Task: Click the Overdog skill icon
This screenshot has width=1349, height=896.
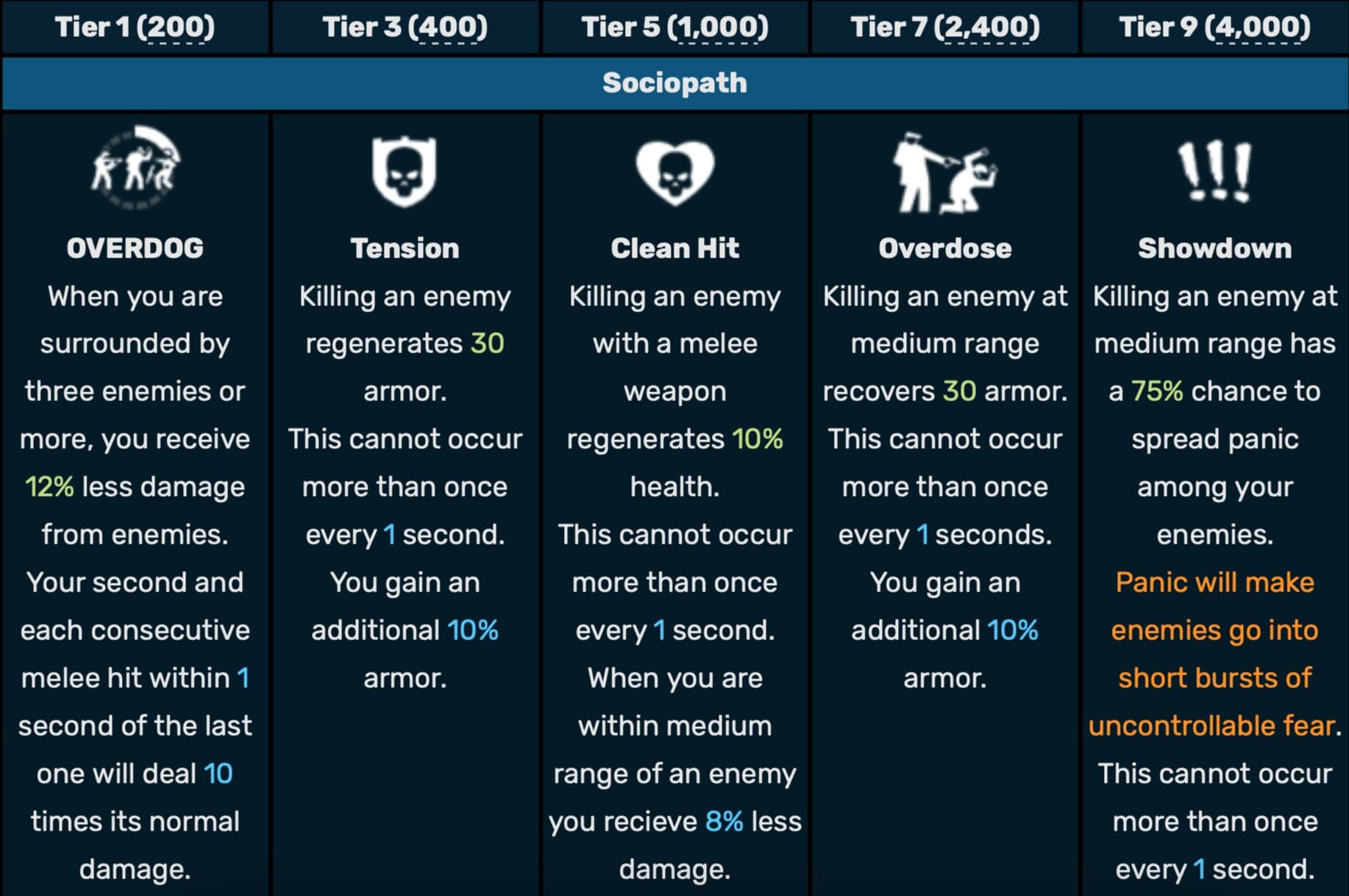Action: pos(135,168)
